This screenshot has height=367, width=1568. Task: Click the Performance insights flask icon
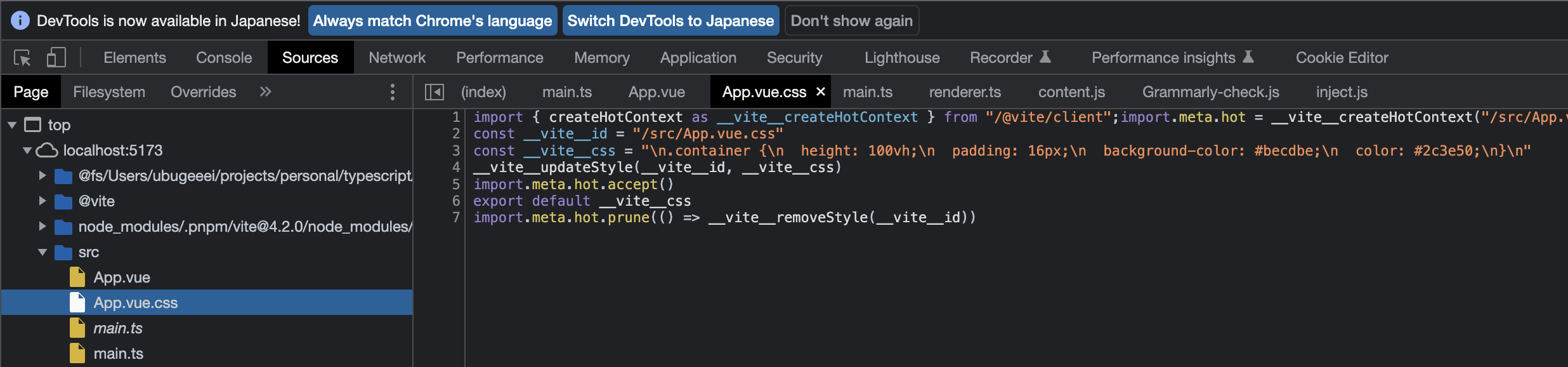click(1248, 57)
